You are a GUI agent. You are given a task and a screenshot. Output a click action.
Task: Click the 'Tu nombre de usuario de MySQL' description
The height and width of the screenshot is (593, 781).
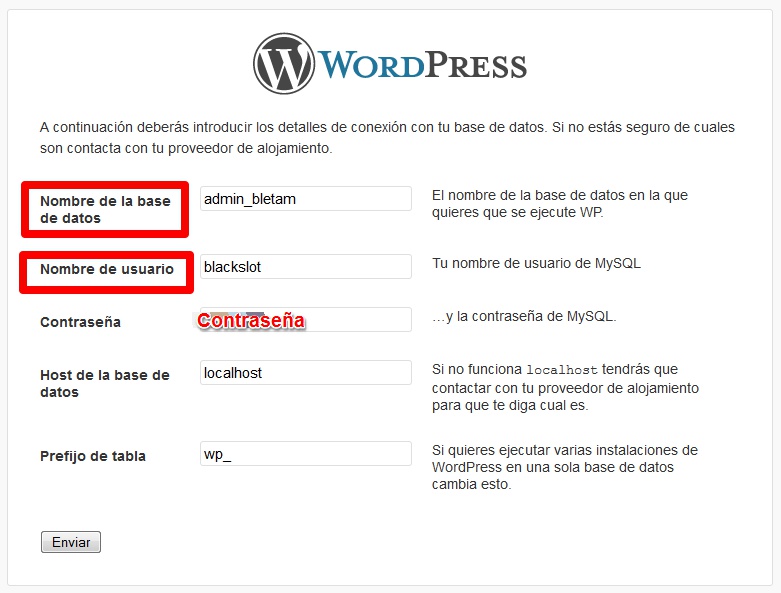(536, 263)
